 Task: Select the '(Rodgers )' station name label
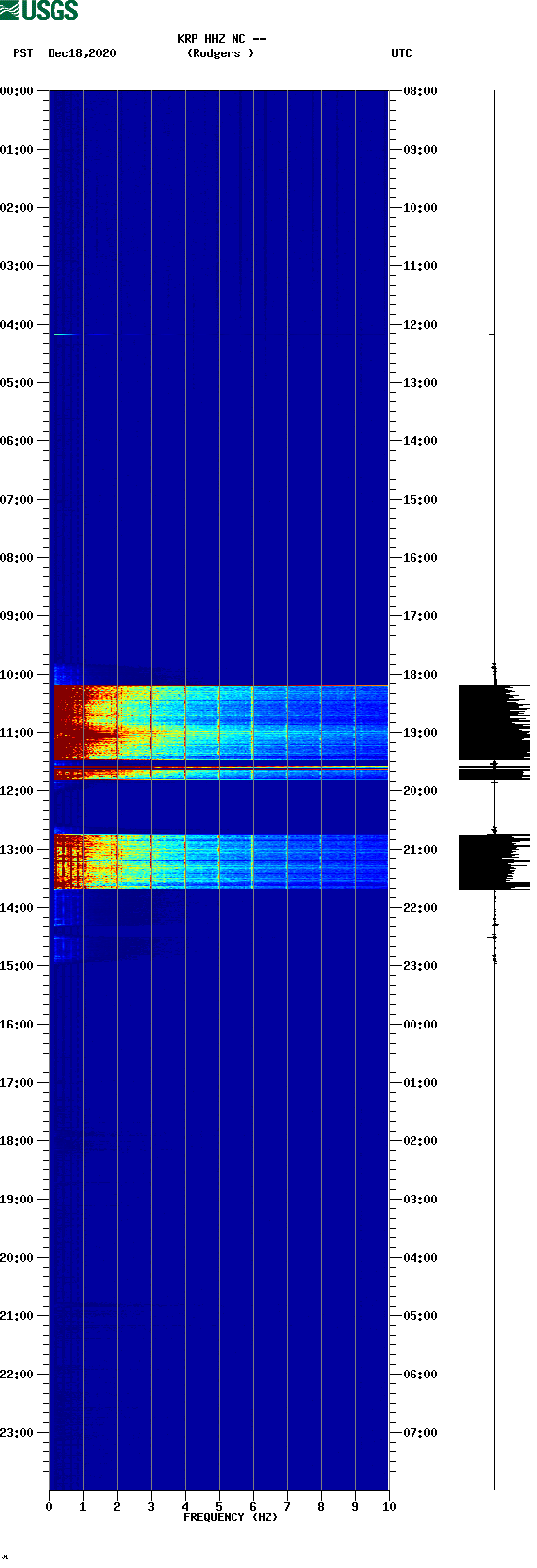coord(221,53)
